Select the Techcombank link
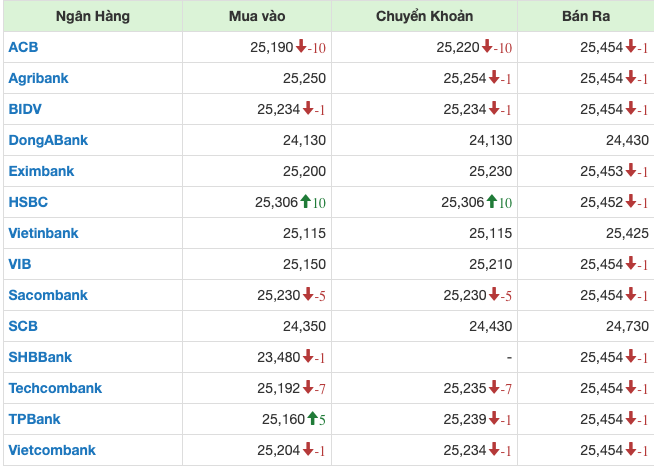 [x=55, y=388]
